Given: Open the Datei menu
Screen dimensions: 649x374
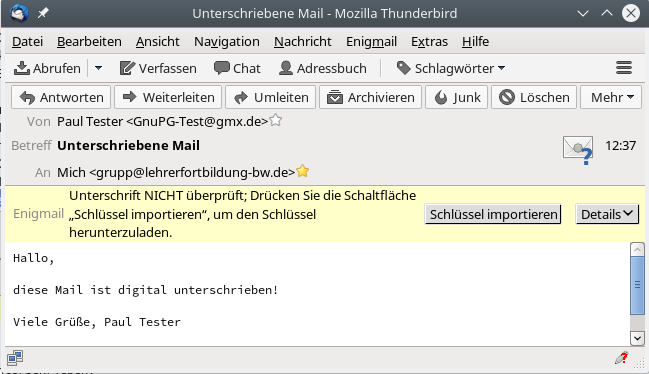Looking at the screenshot, I should coord(27,41).
